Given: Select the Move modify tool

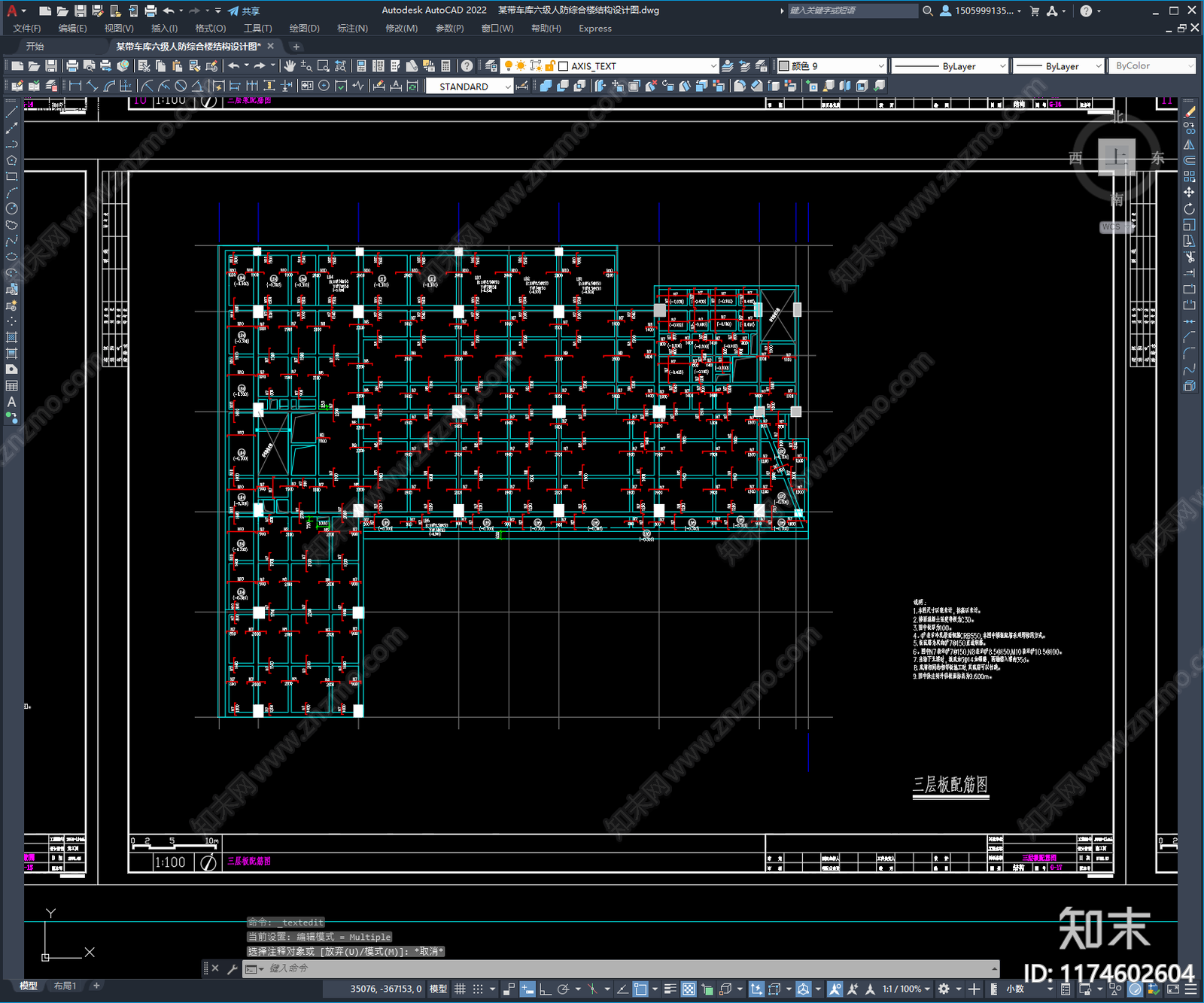Looking at the screenshot, I should [1189, 193].
